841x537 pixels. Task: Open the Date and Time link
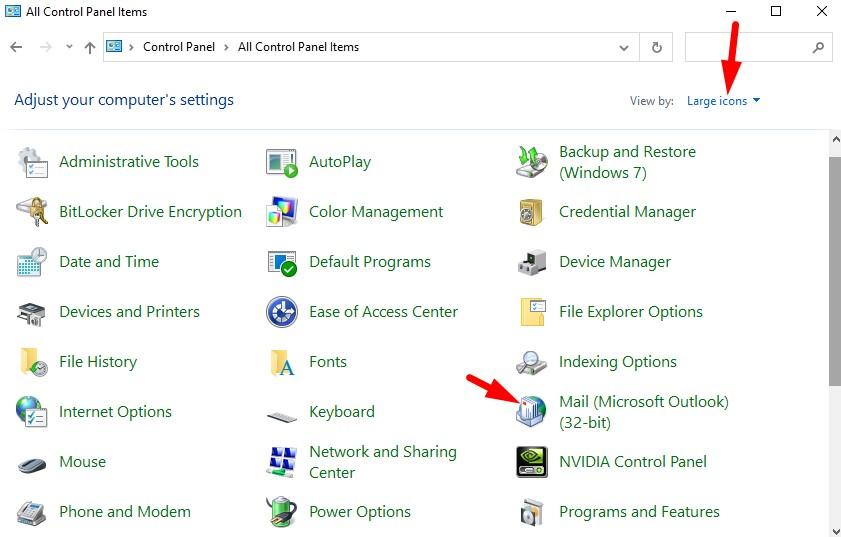click(109, 262)
